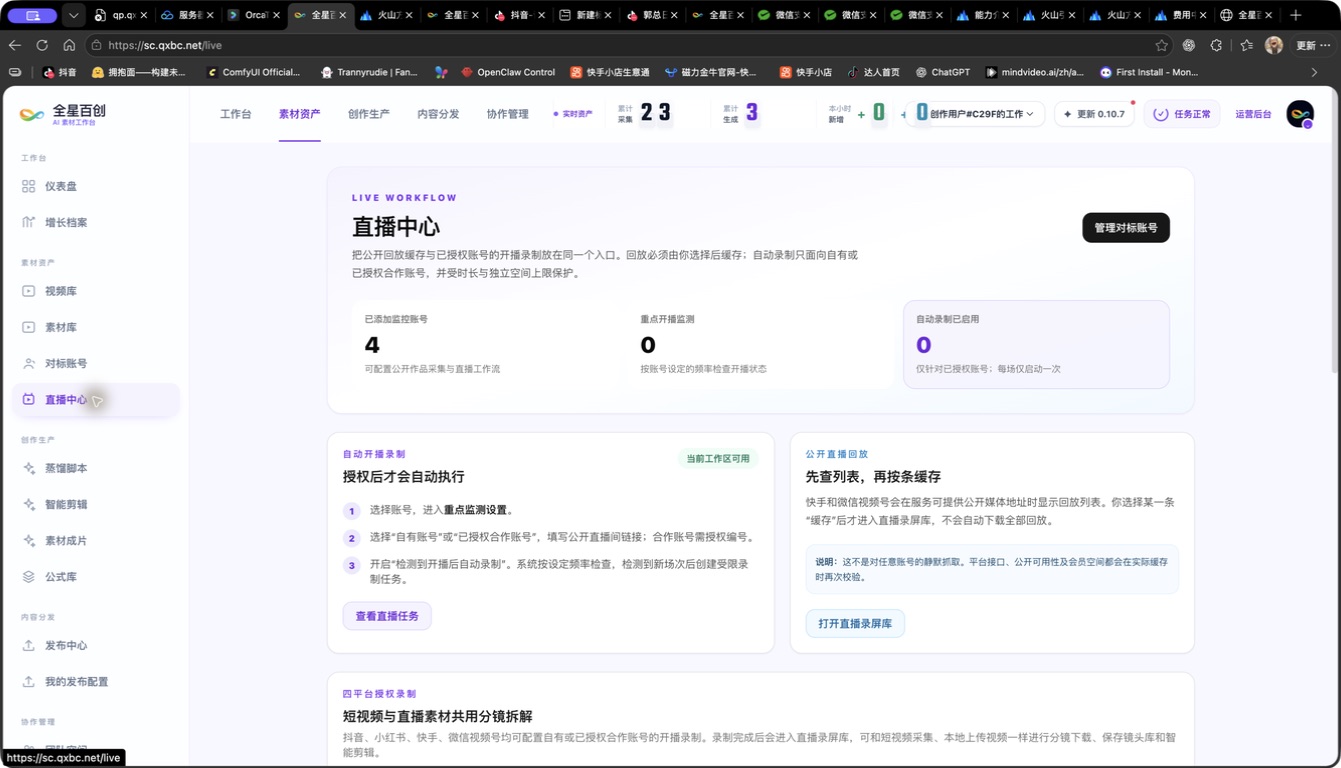The image size is (1341, 768).
Task: Click the 增长档案 chart icon in sidebar
Action: click(x=28, y=222)
